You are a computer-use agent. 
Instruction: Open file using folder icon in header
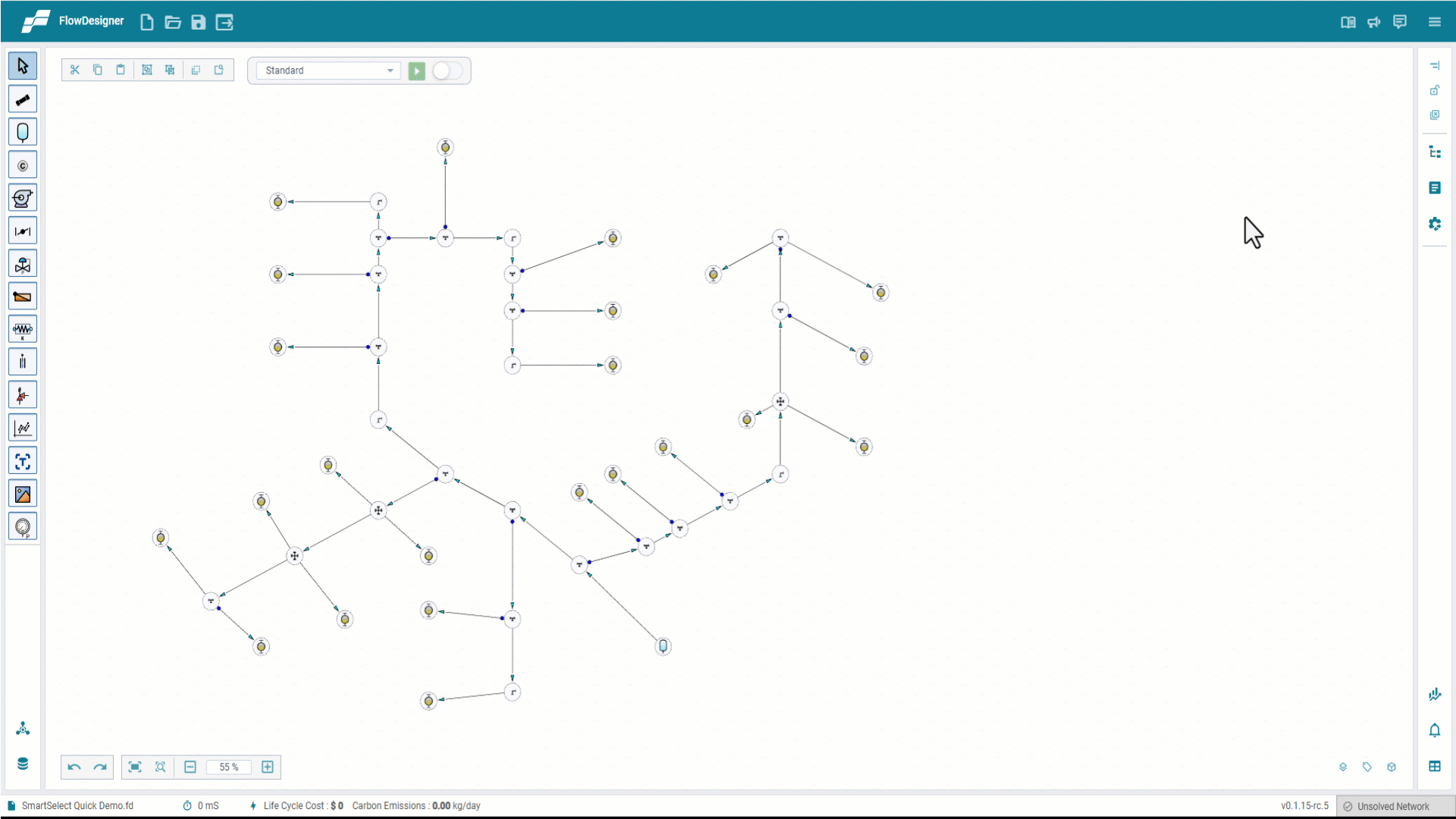pos(173,22)
